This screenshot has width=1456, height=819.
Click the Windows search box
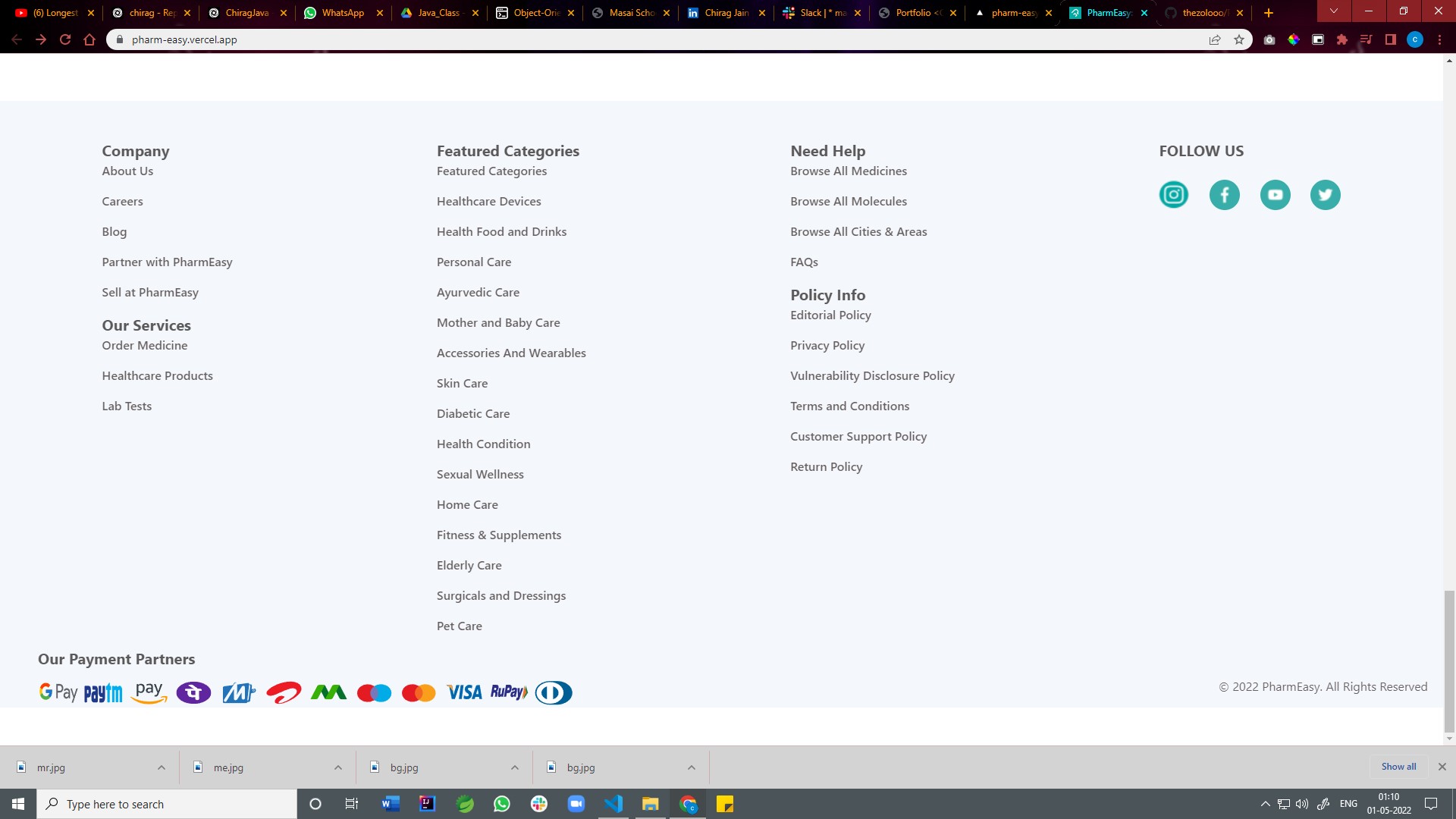point(167,804)
